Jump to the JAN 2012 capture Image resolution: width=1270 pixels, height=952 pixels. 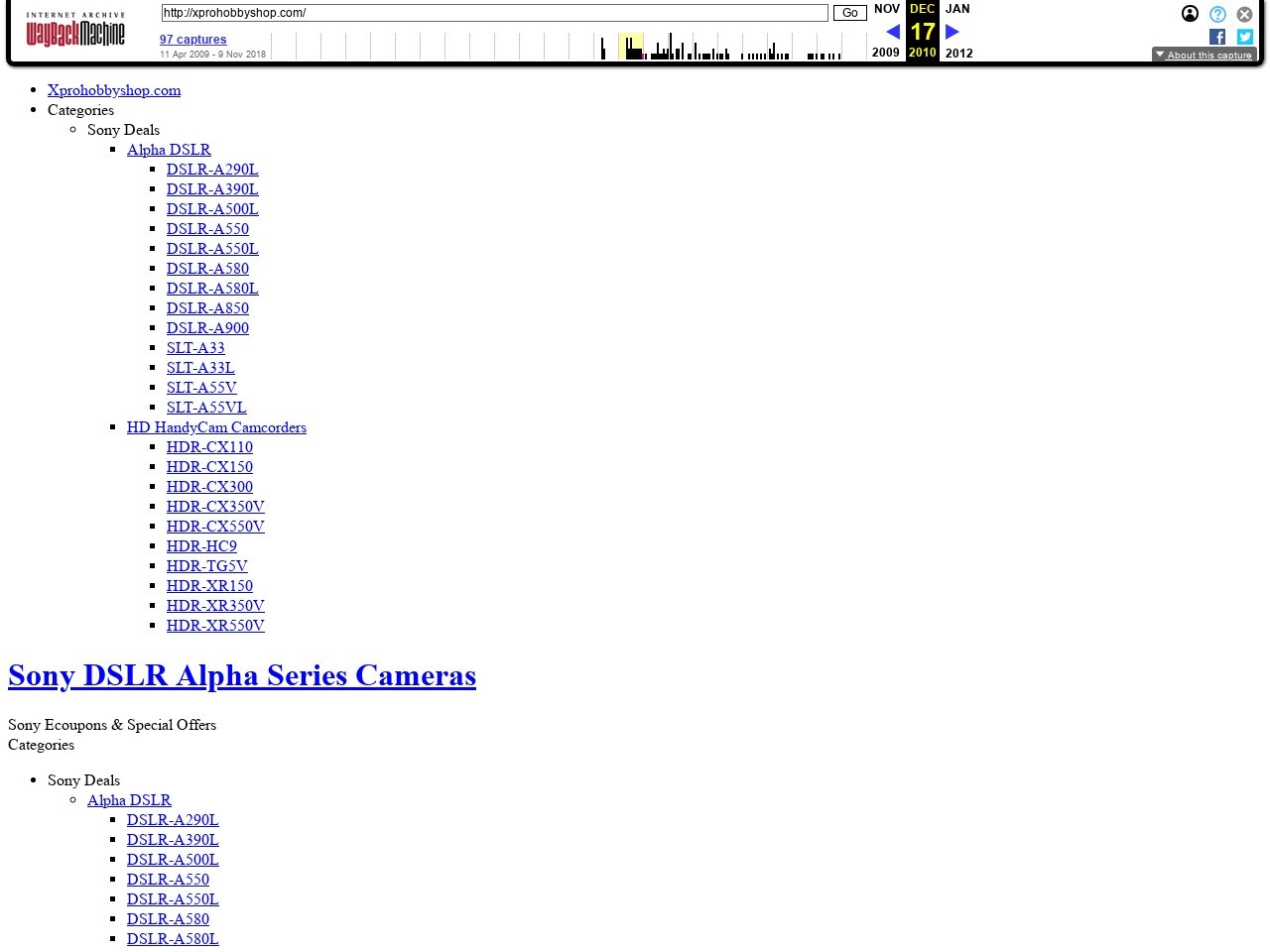point(957,9)
